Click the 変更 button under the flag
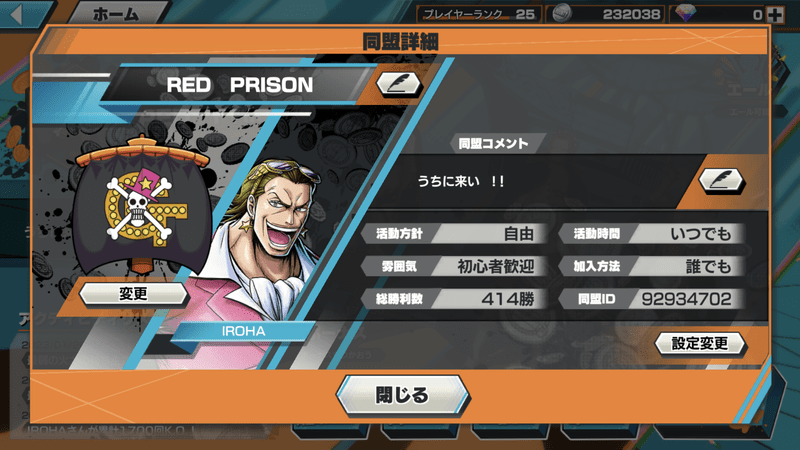Screen dimensions: 800x450 pos(133,293)
